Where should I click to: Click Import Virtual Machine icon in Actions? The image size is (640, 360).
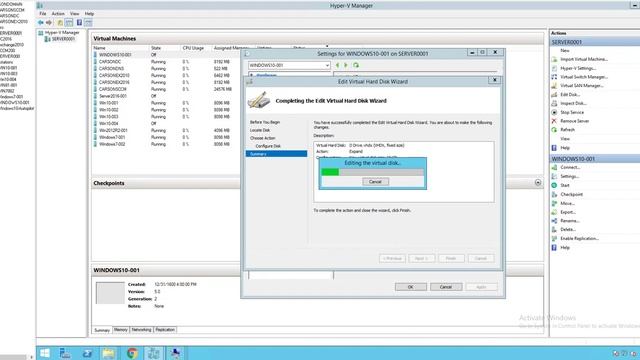click(x=554, y=59)
